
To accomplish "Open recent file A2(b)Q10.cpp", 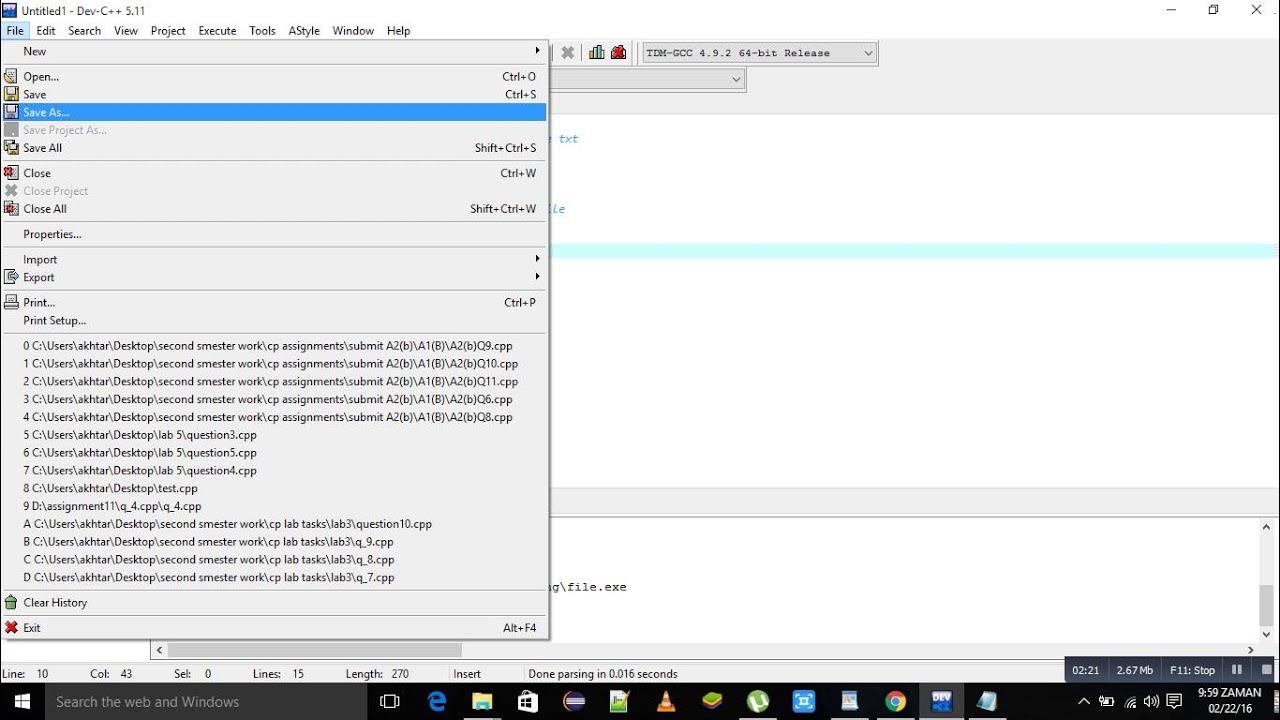I will [x=274, y=364].
